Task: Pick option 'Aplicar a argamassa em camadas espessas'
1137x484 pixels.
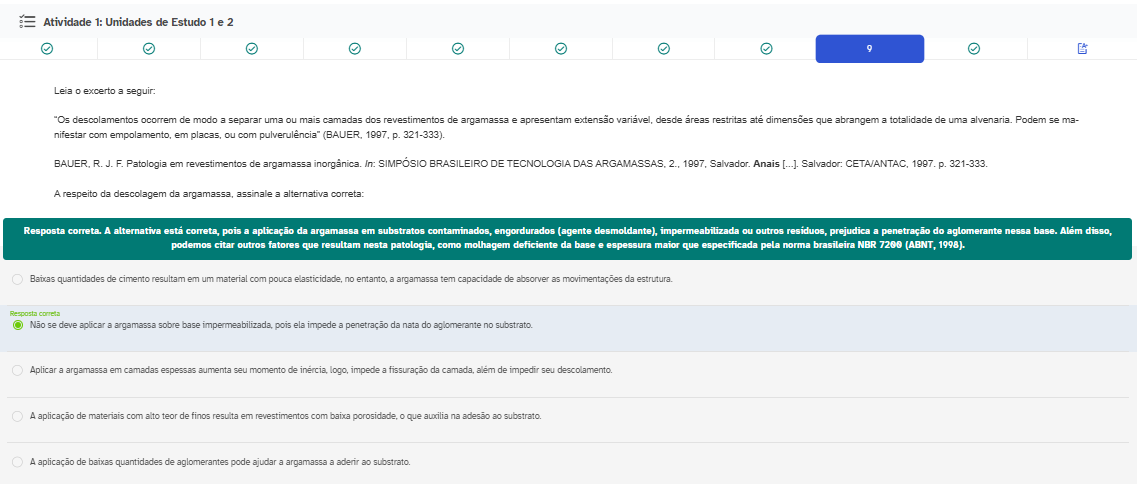Action: pos(17,370)
